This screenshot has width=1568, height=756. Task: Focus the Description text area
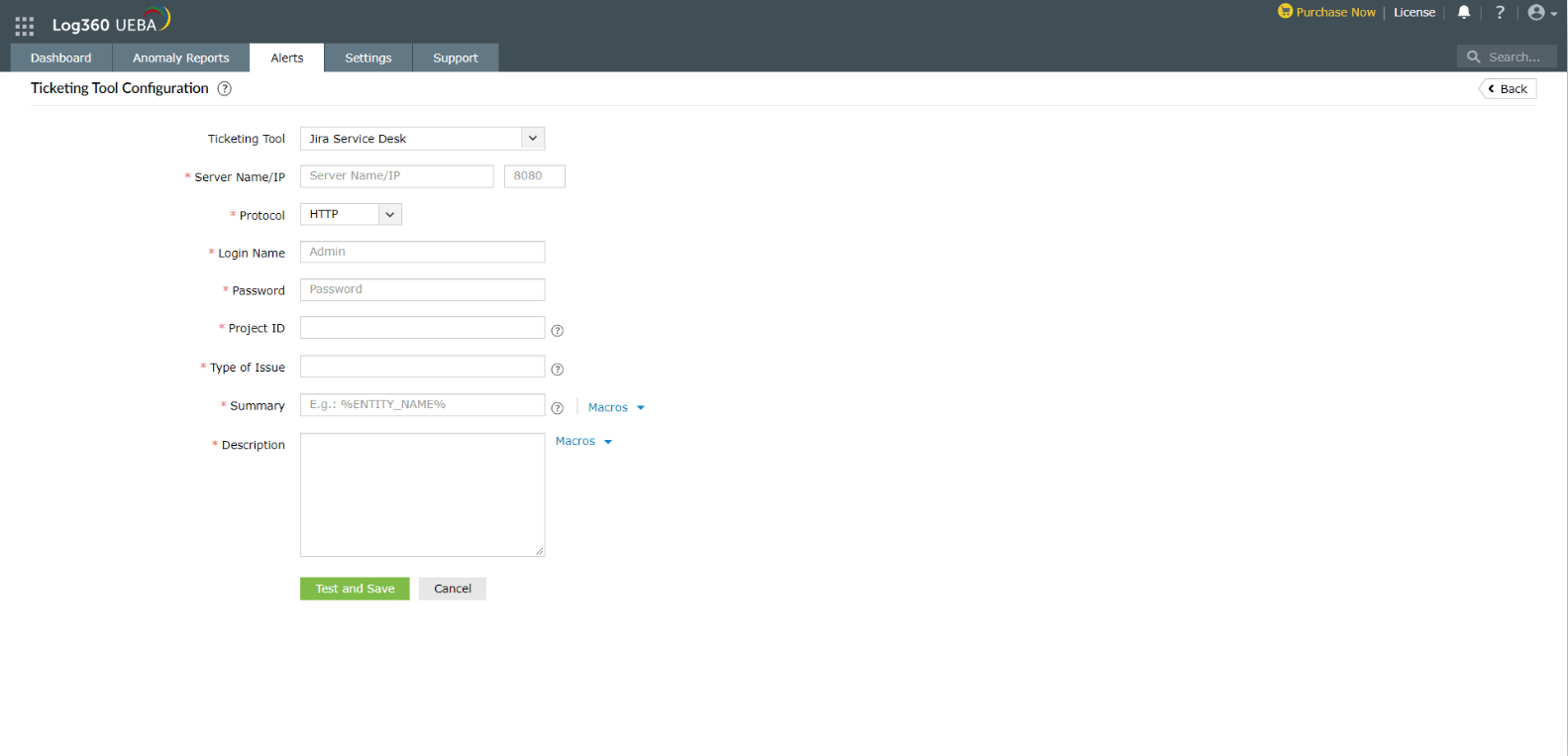tap(422, 494)
